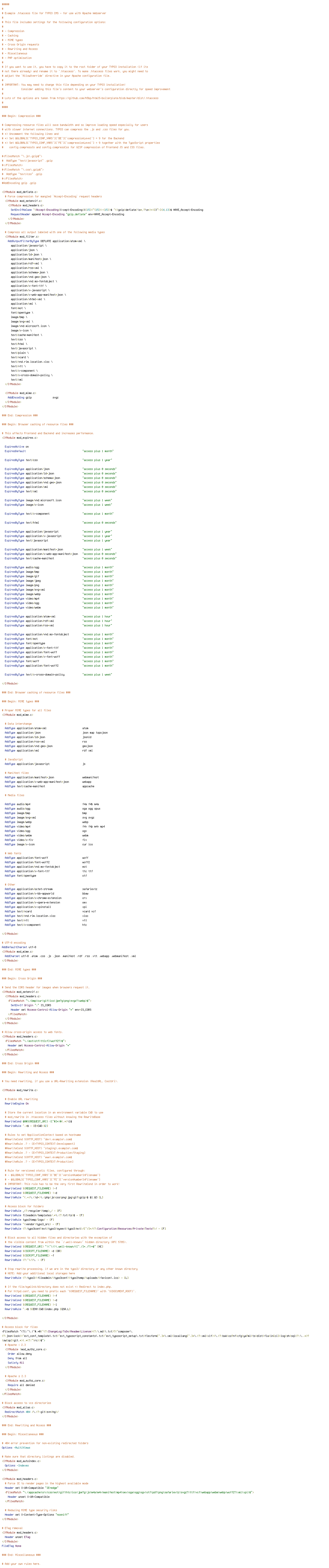The width and height of the screenshot is (329, 1568).
Task: Click the 'RewriteEngine On' directive
Action: pyautogui.click(x=17, y=1103)
